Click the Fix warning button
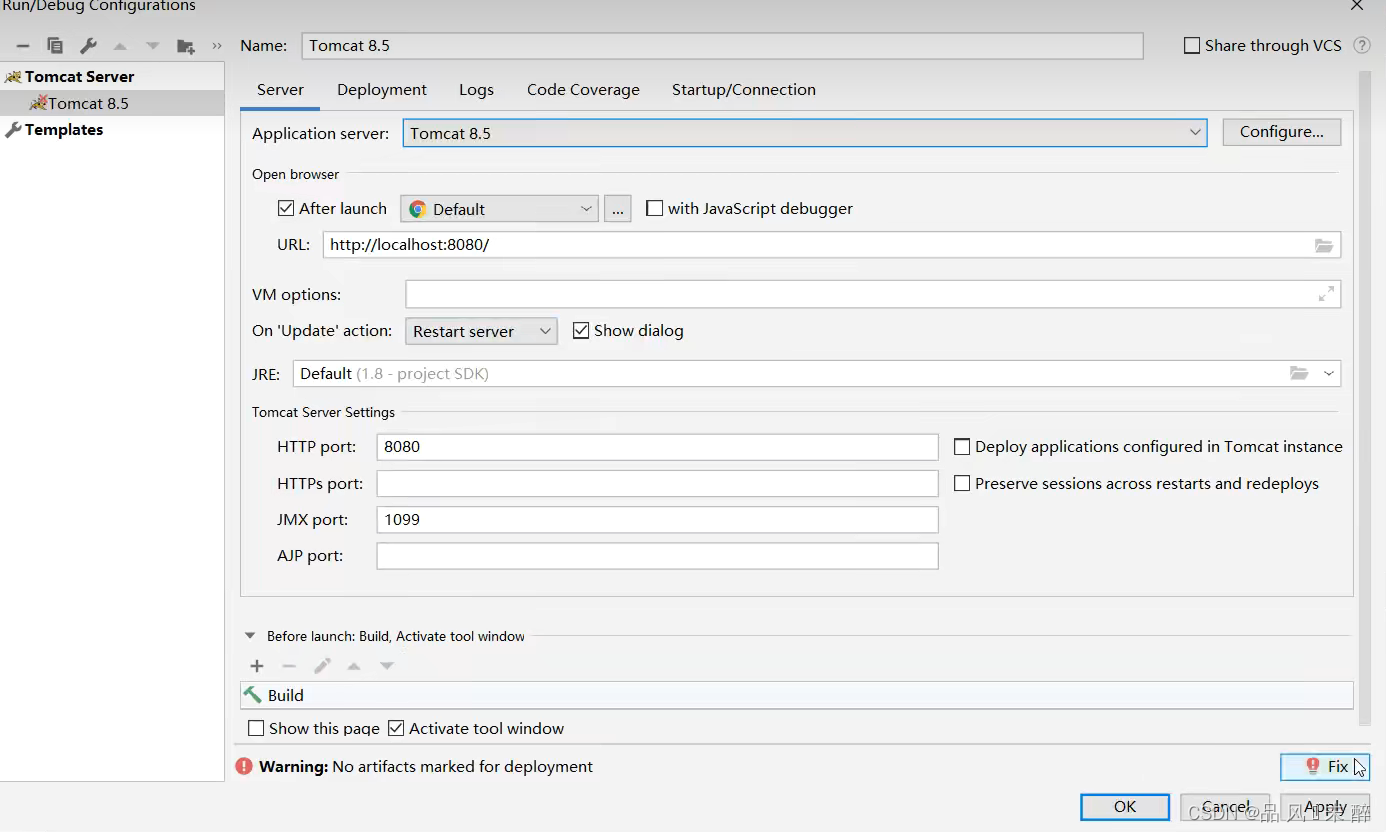This screenshot has width=1386, height=832. pyautogui.click(x=1324, y=767)
